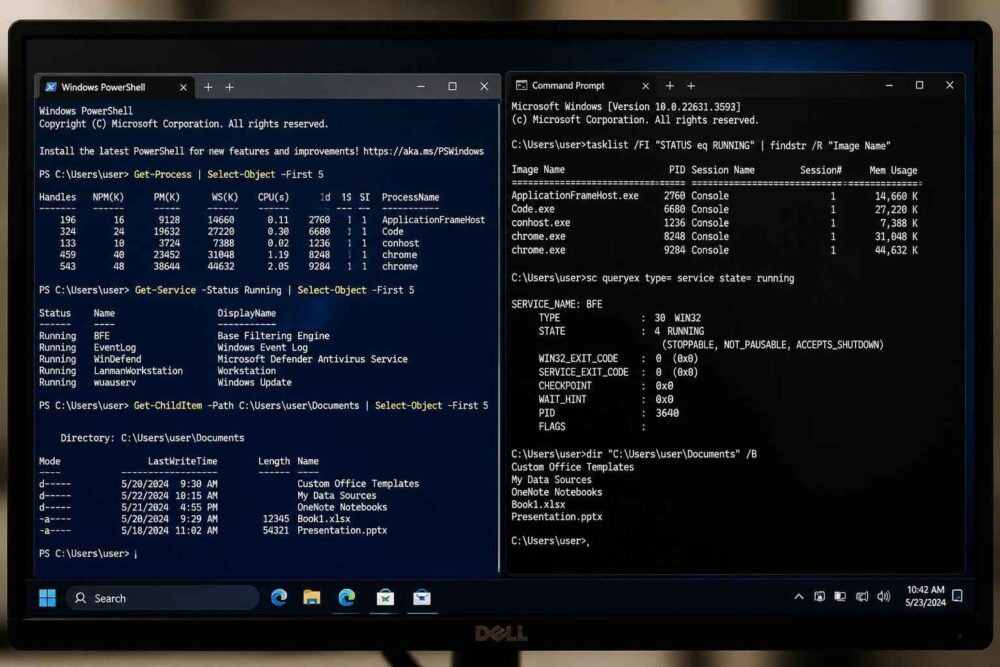Minimize the Windows PowerShell window

pos(421,86)
